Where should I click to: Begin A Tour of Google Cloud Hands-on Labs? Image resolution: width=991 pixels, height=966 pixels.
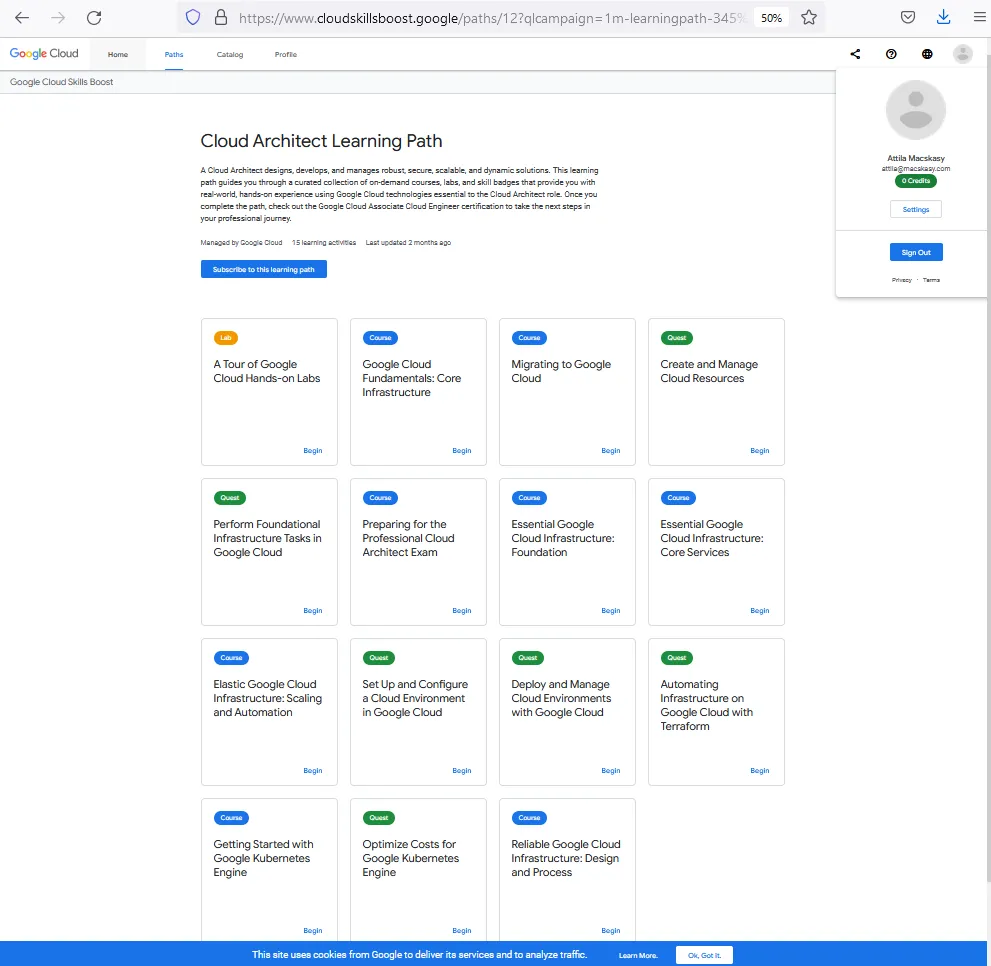[313, 451]
